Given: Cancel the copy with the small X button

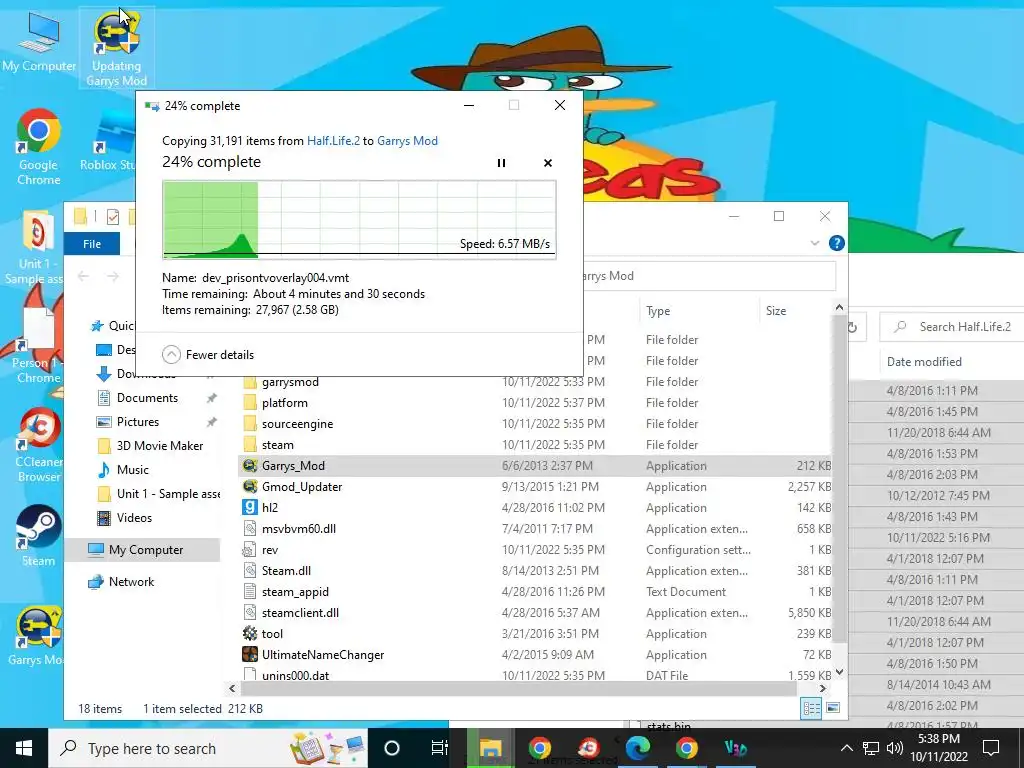Looking at the screenshot, I should pyautogui.click(x=547, y=163).
